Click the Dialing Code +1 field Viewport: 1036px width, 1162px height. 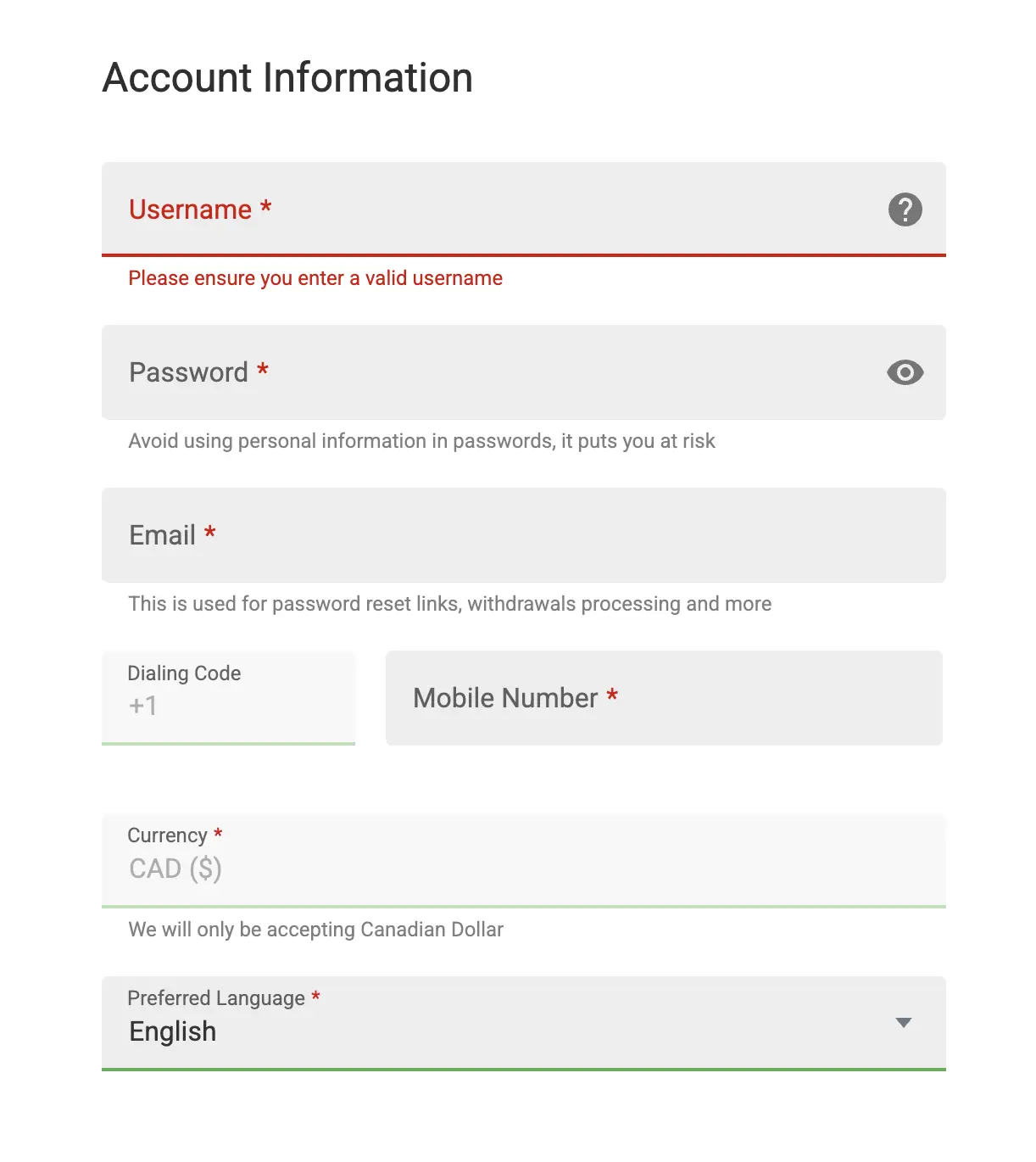[228, 698]
